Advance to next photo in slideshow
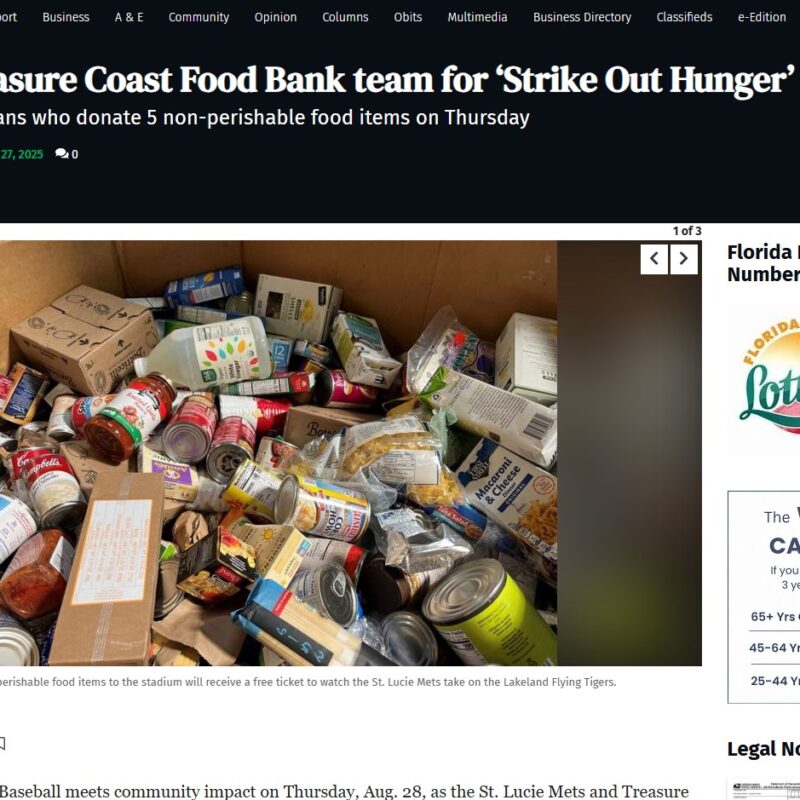Image resolution: width=800 pixels, height=800 pixels. [x=684, y=259]
